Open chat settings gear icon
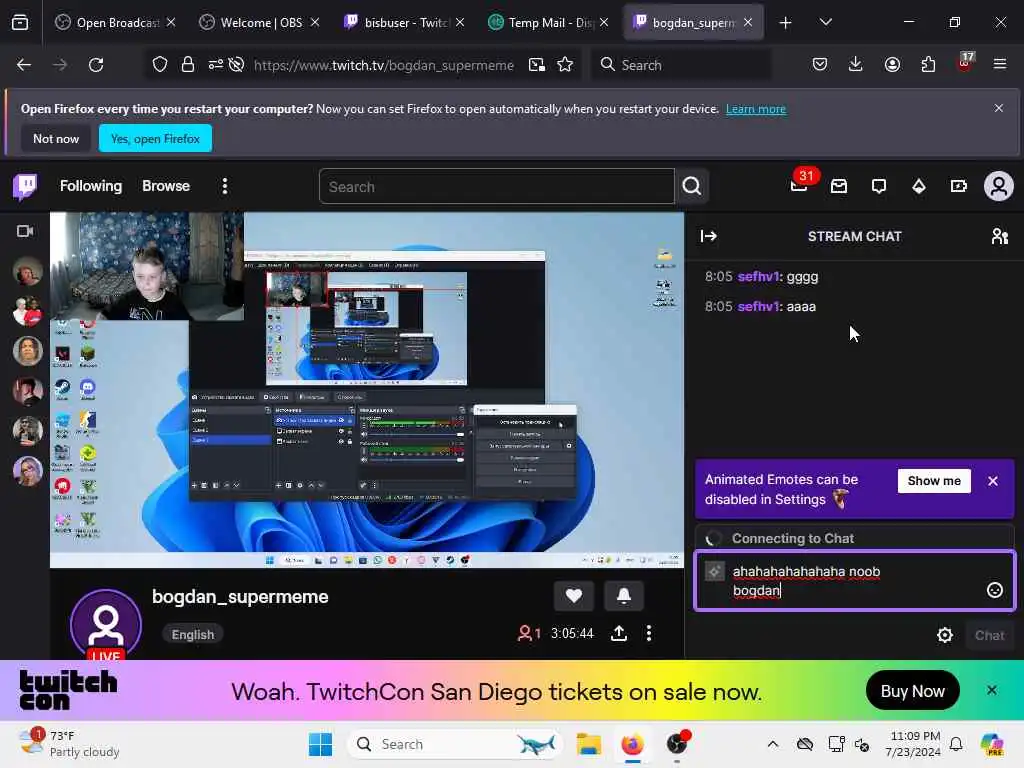This screenshot has width=1024, height=768. (x=944, y=635)
